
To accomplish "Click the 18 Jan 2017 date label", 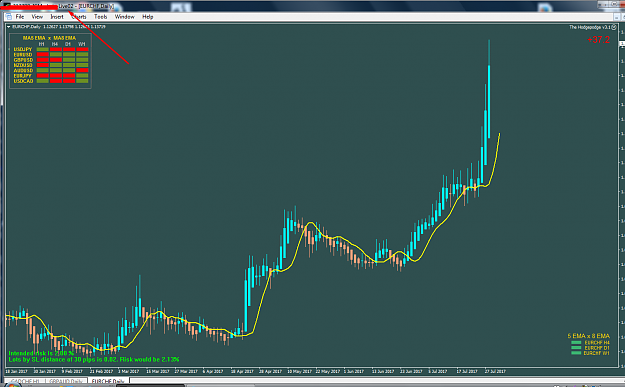I will pyautogui.click(x=16, y=371).
